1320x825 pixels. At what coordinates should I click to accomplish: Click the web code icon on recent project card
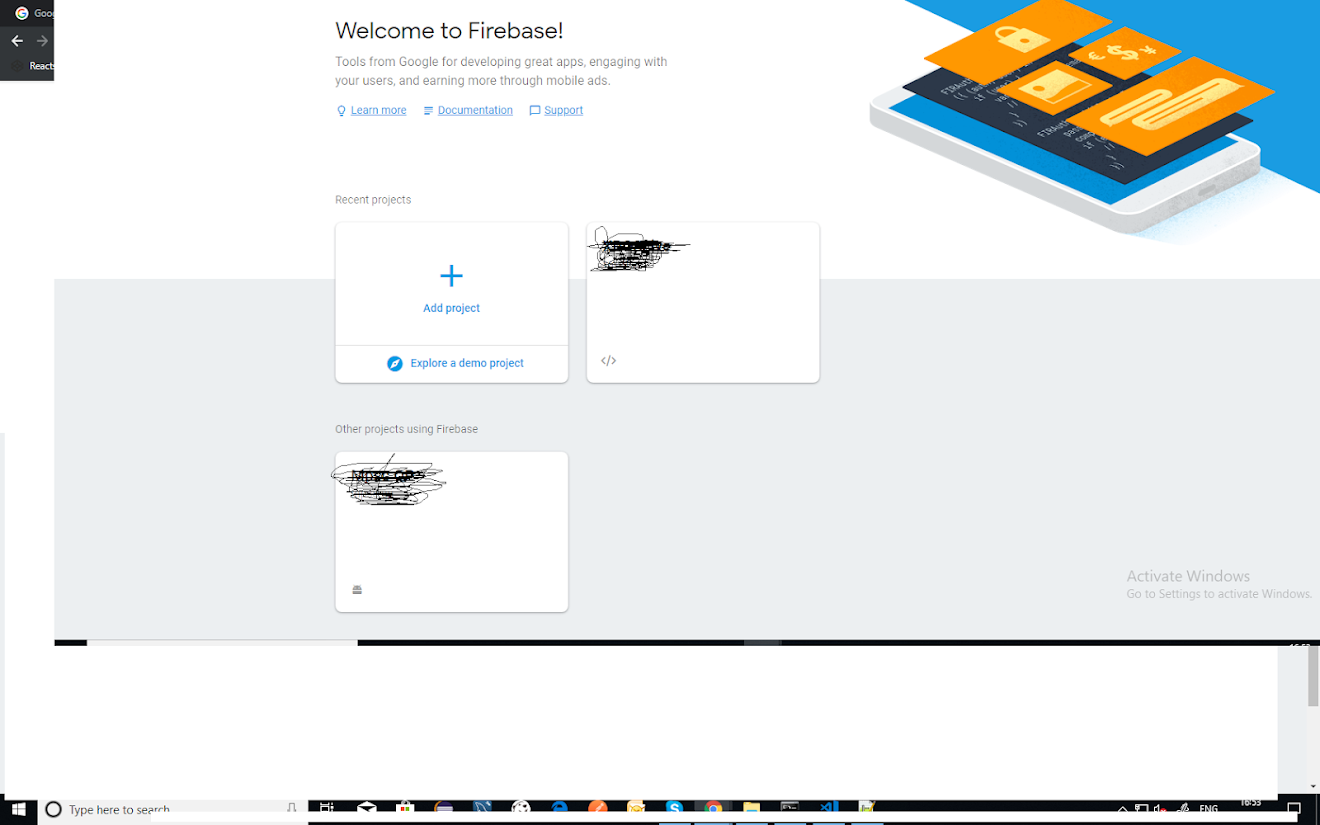pos(608,360)
